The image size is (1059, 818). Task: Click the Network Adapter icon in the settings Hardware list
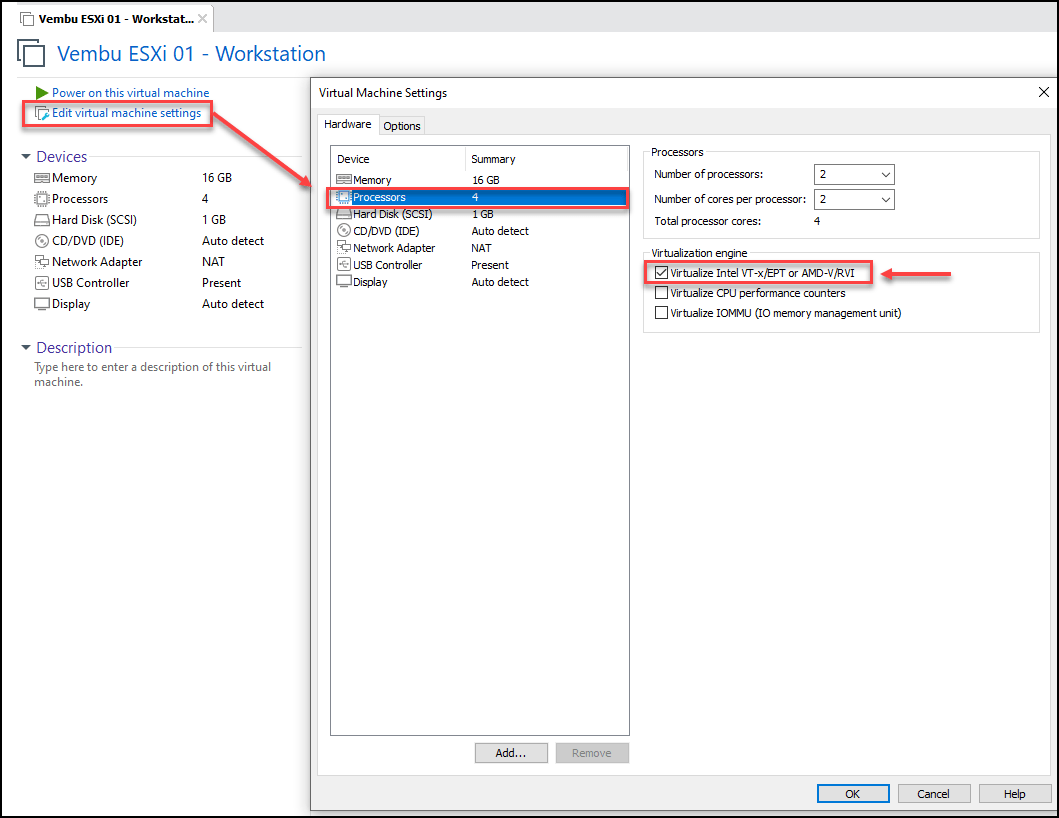344,248
